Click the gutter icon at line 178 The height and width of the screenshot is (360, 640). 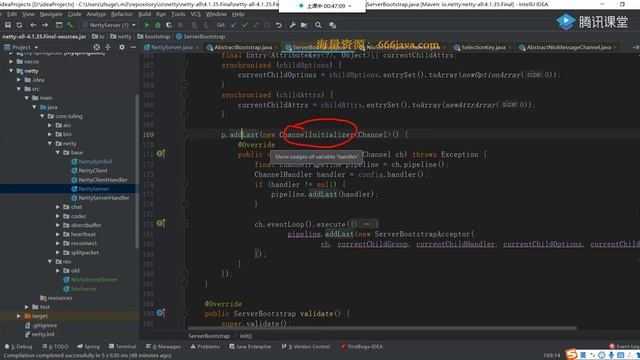(x=160, y=224)
